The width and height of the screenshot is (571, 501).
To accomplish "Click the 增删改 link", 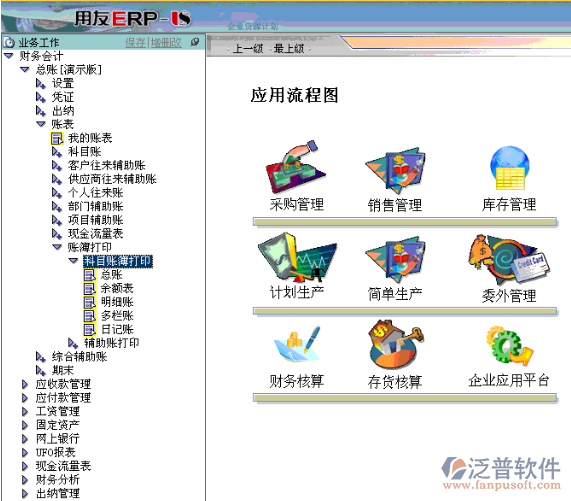I will click(x=166, y=43).
